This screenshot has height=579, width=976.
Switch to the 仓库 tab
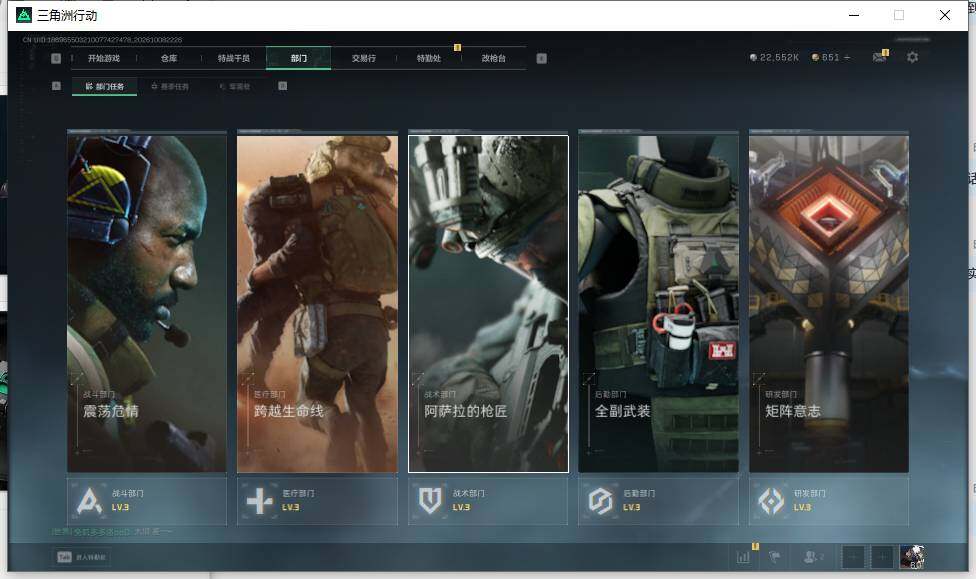point(169,58)
